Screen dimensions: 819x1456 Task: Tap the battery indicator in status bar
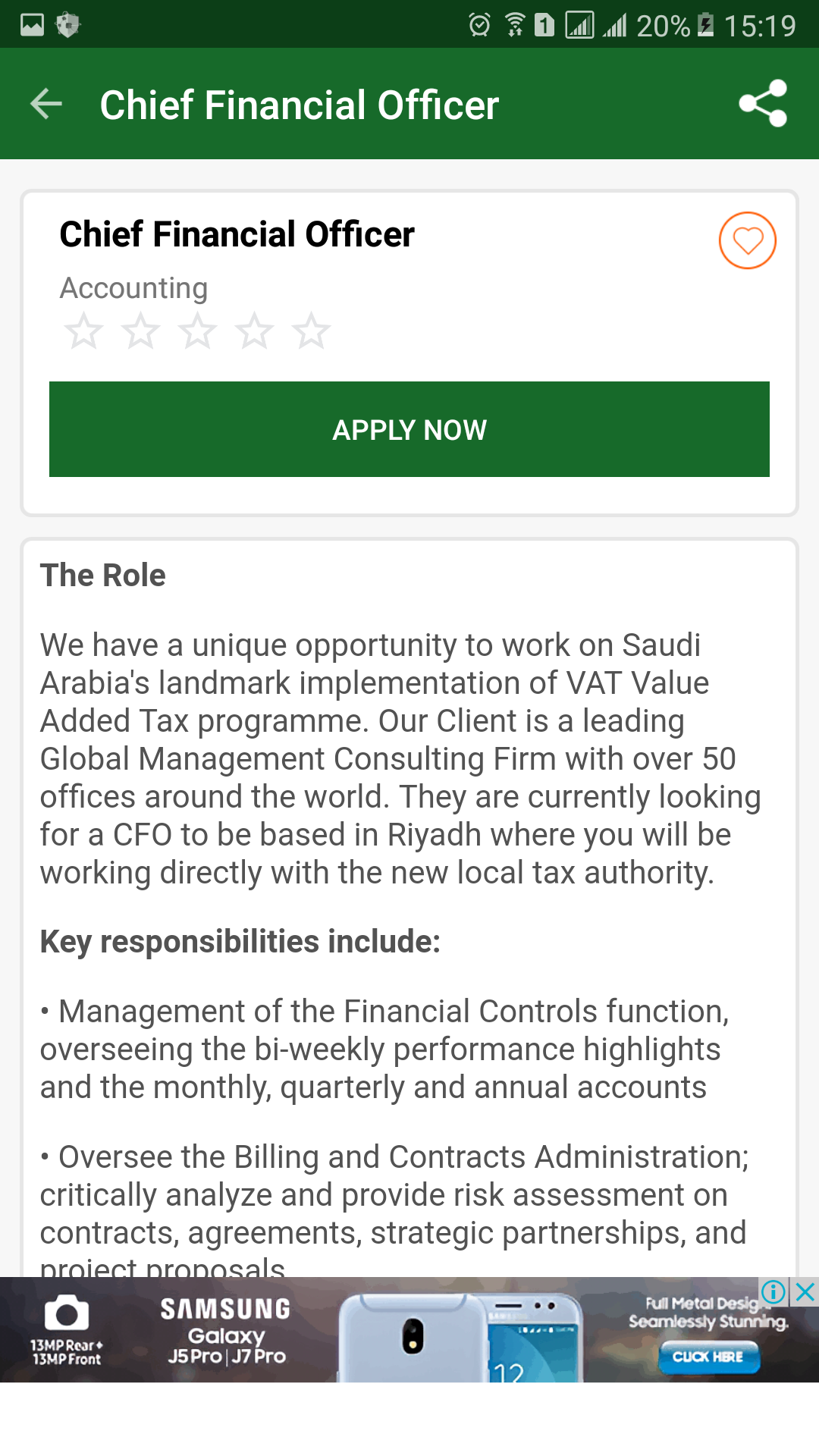706,25
